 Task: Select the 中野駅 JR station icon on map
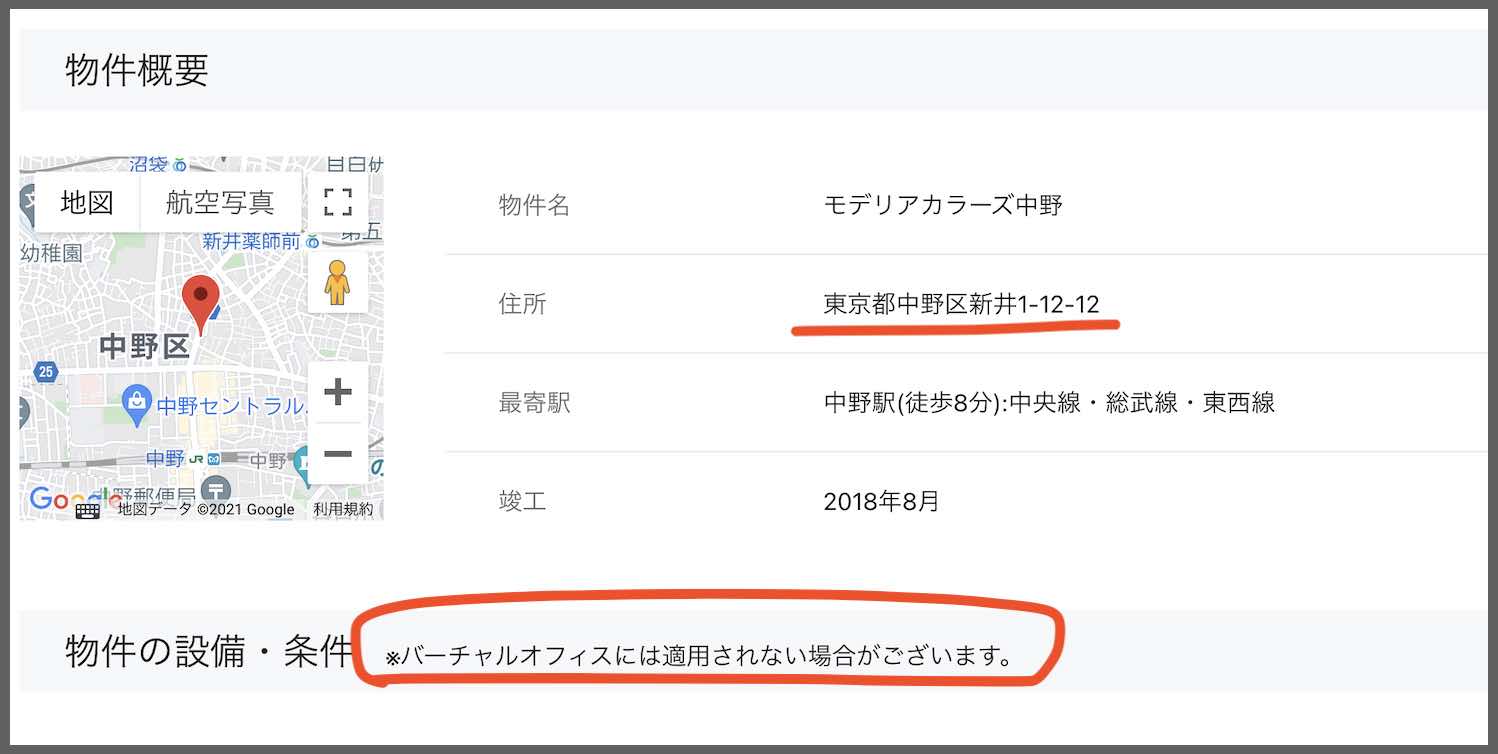(195, 458)
